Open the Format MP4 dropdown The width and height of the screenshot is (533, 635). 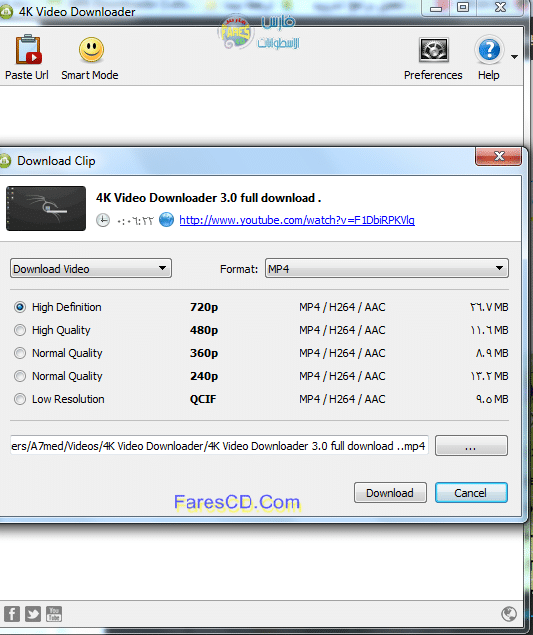click(x=387, y=268)
